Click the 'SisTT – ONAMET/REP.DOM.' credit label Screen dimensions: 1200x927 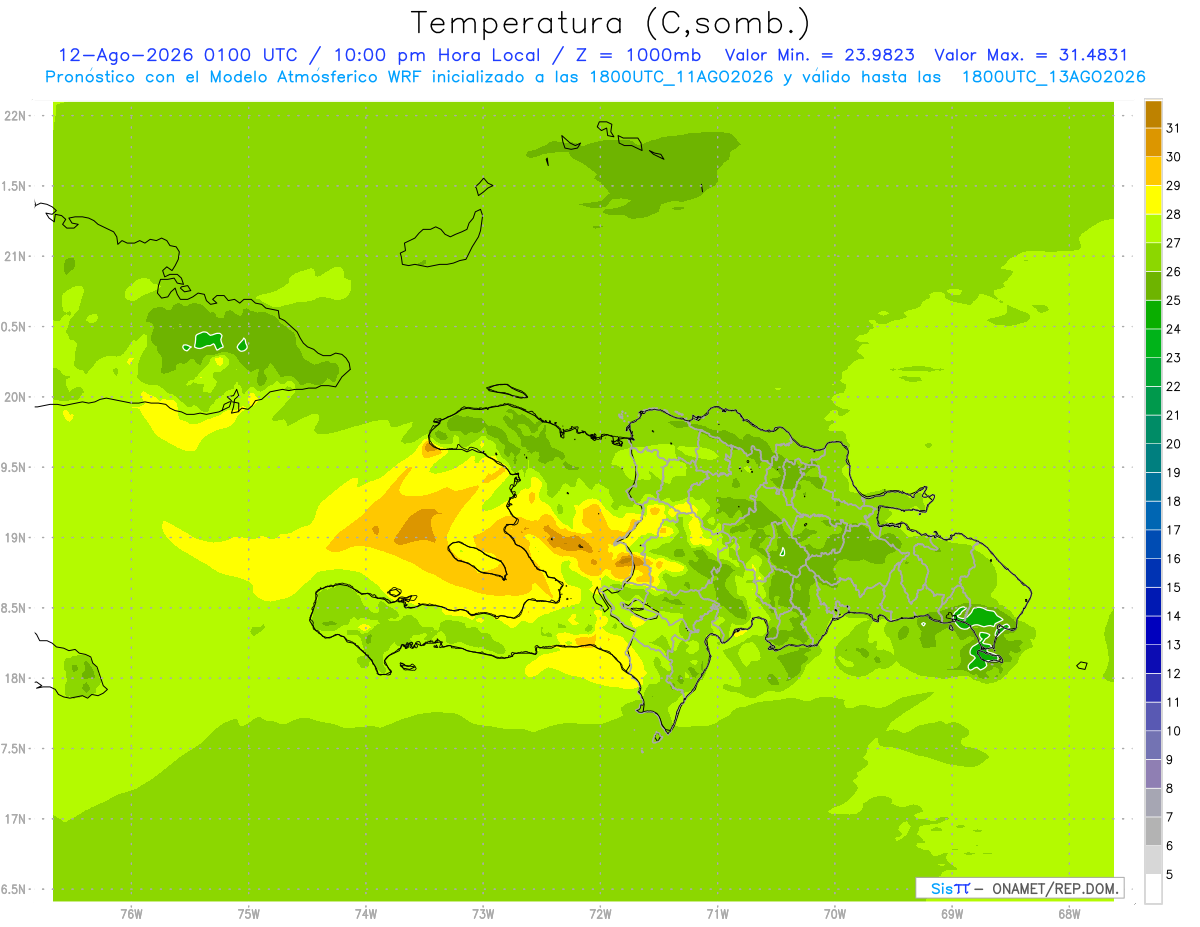point(1020,888)
